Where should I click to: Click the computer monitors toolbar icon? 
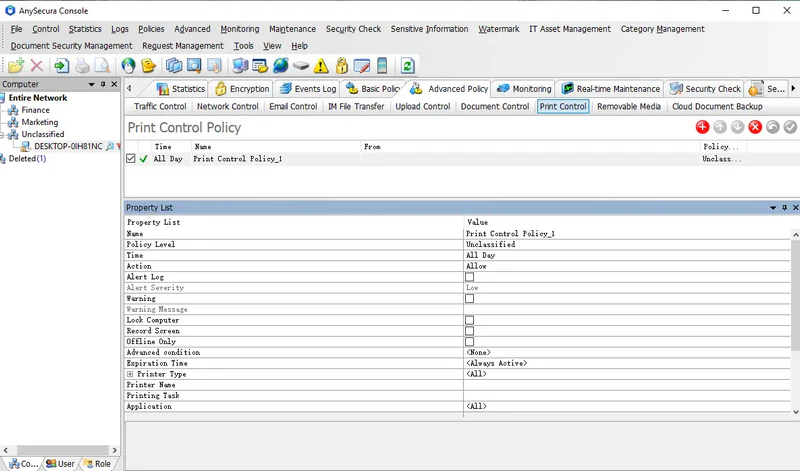coord(240,65)
